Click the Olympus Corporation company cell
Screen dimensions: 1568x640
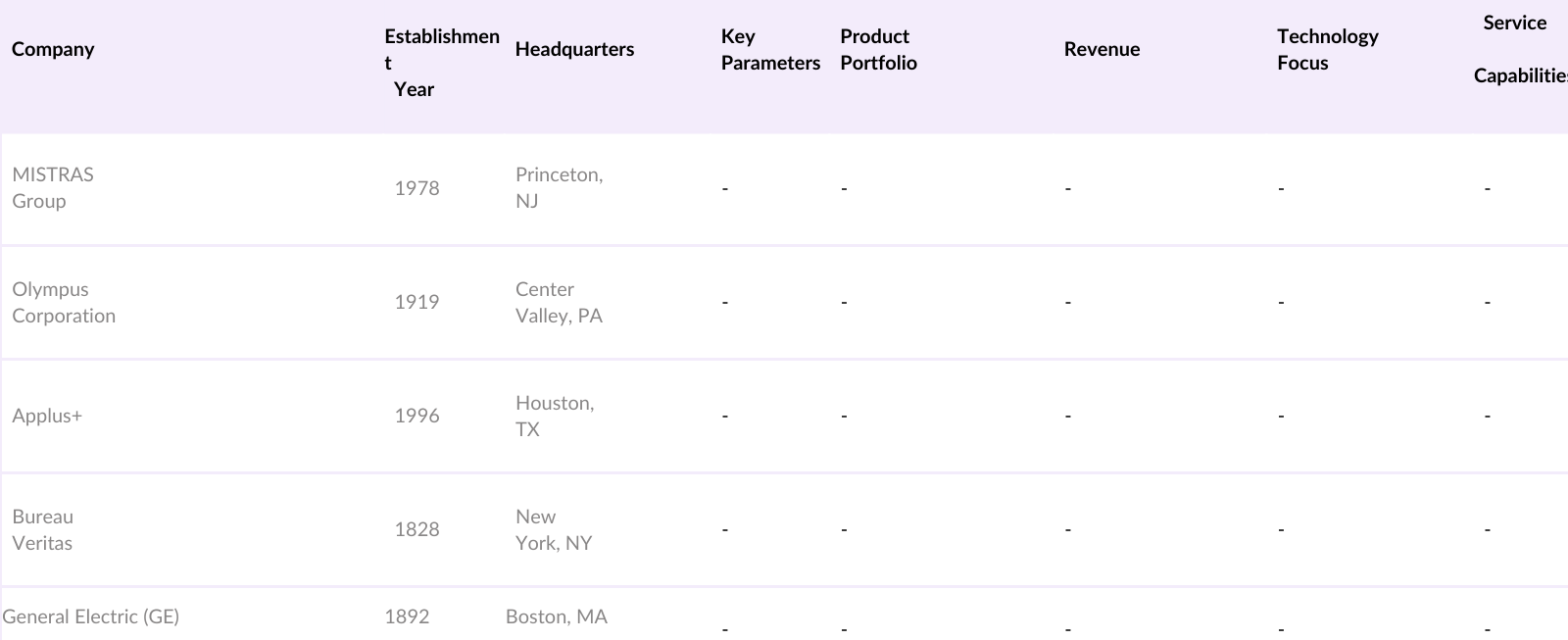64,303
